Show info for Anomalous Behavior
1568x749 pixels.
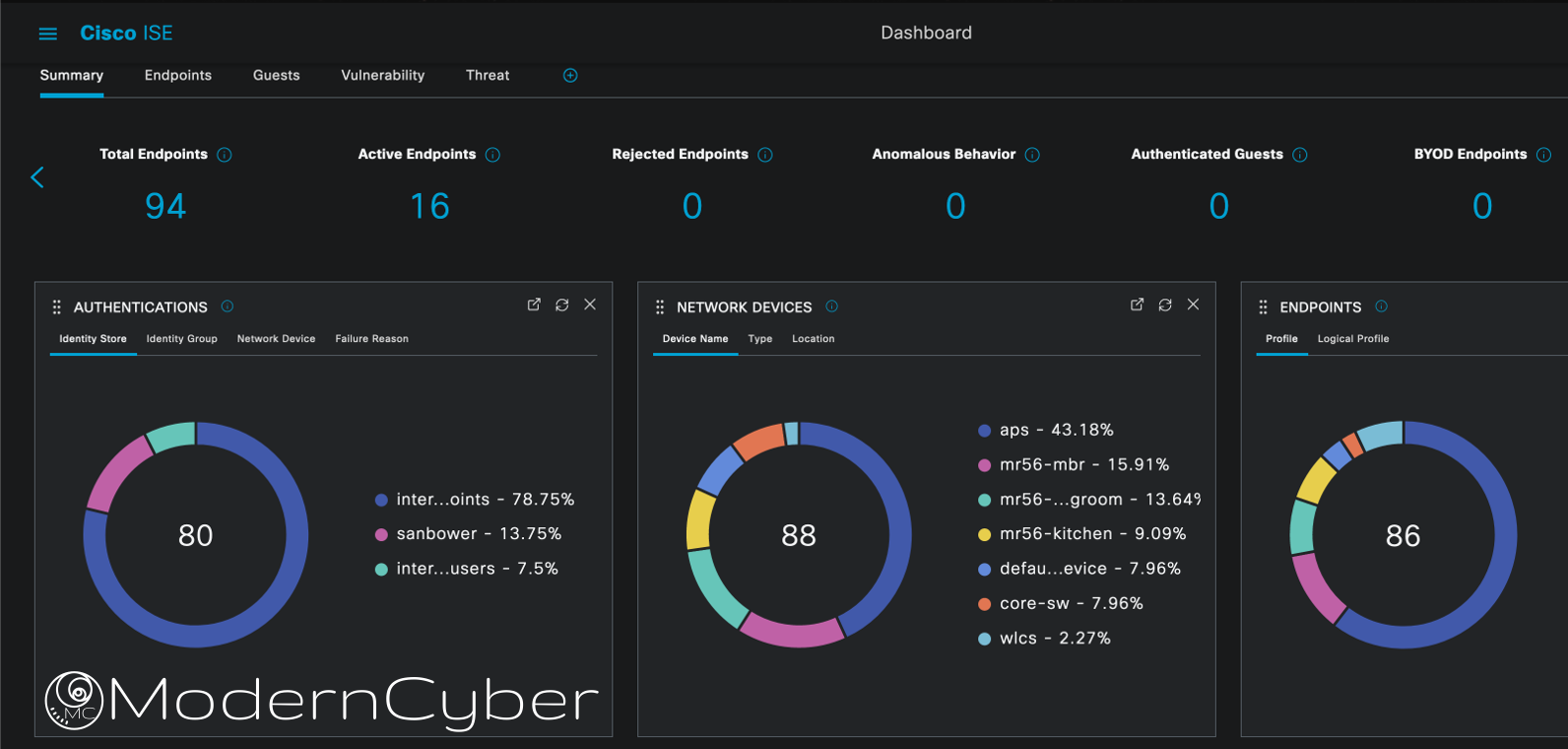[1032, 155]
